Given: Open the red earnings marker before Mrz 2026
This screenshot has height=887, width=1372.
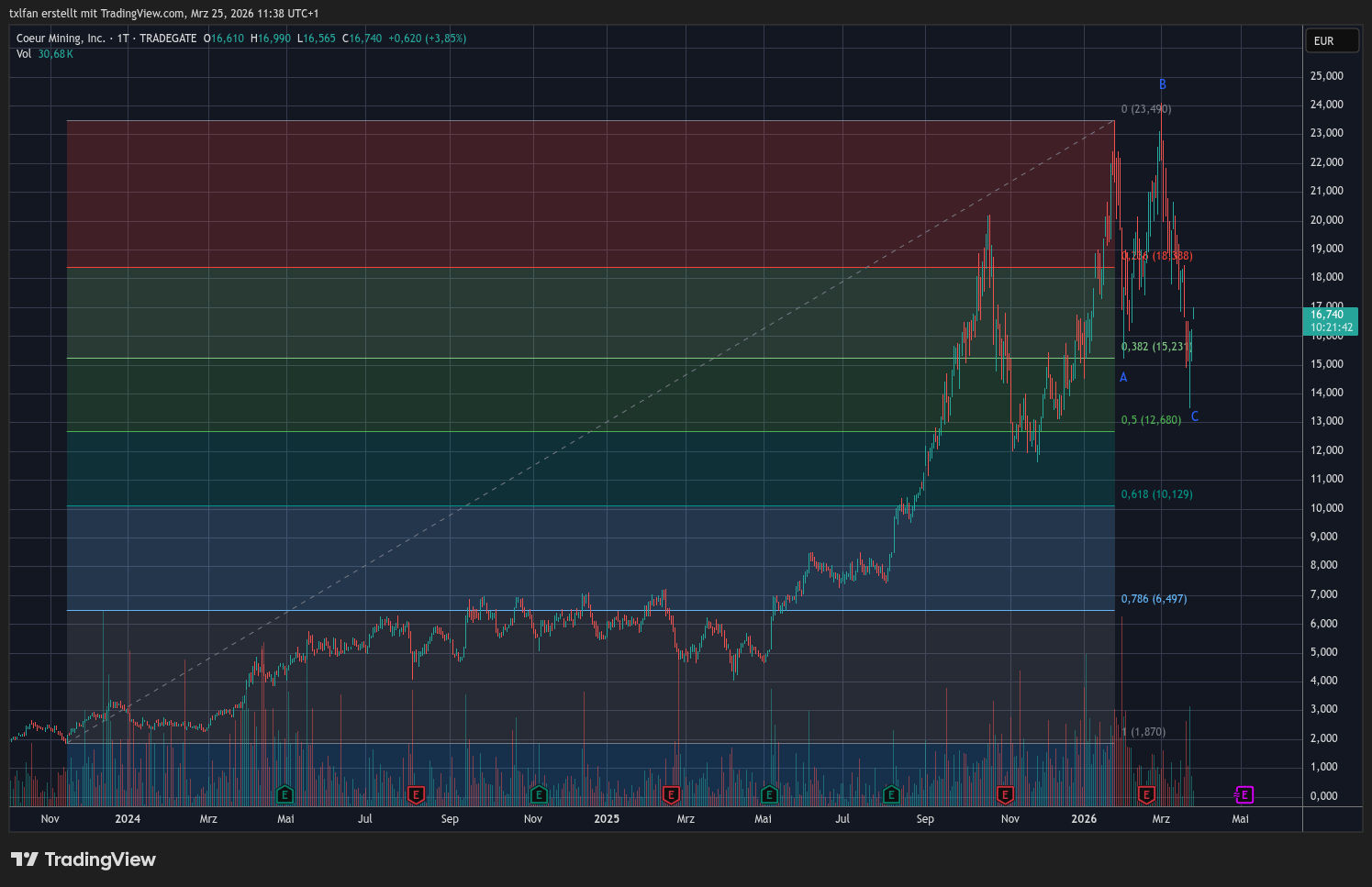Looking at the screenshot, I should tap(1146, 794).
